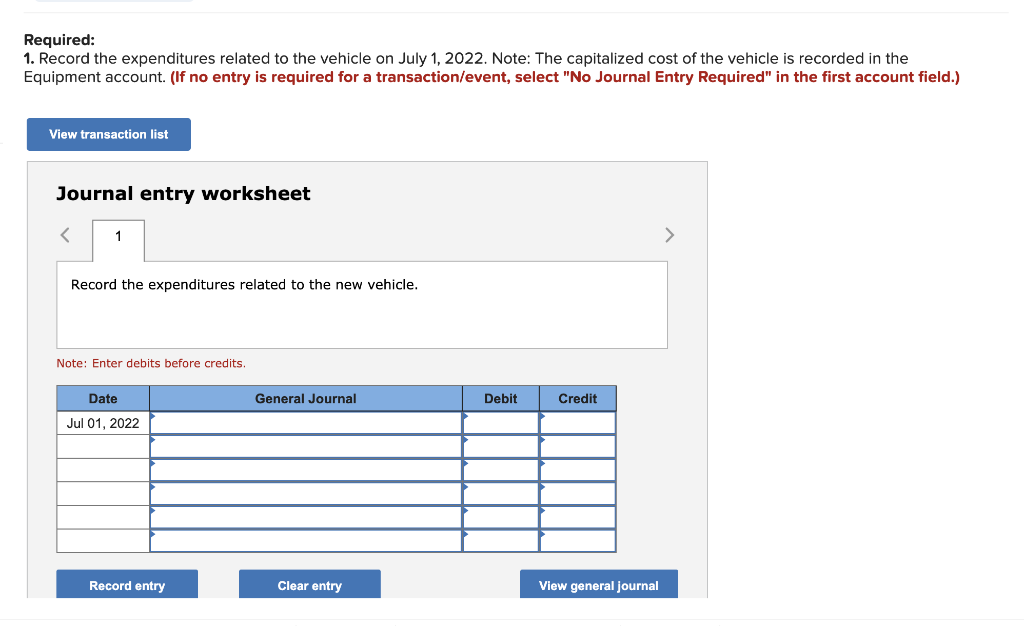Click the 'Note: Enter debits before credits' text
This screenshot has height=626, width=1024.
pos(151,363)
